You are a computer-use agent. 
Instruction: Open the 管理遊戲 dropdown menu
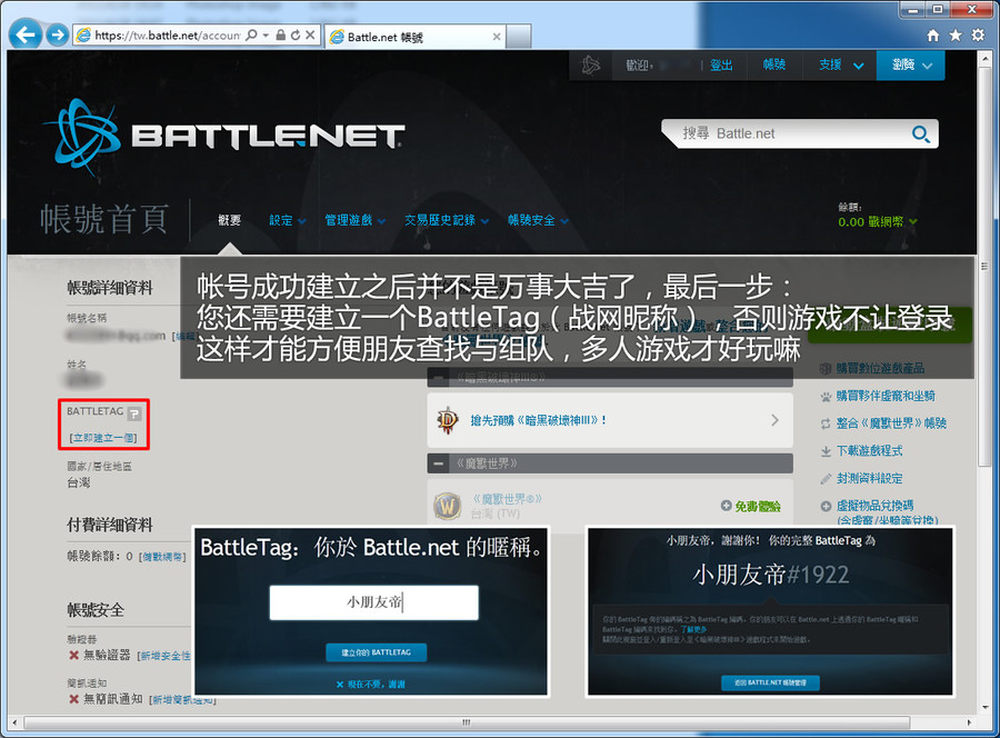pos(354,220)
